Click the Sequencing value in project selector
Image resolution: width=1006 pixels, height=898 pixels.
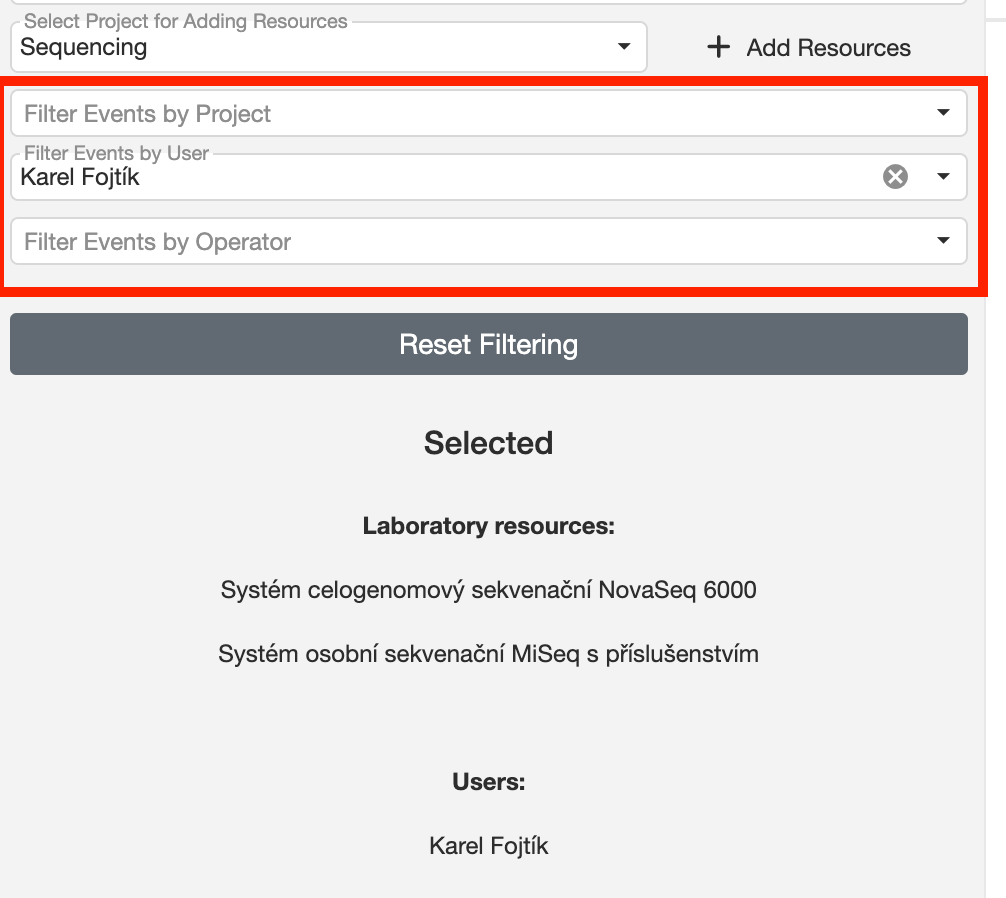point(84,47)
